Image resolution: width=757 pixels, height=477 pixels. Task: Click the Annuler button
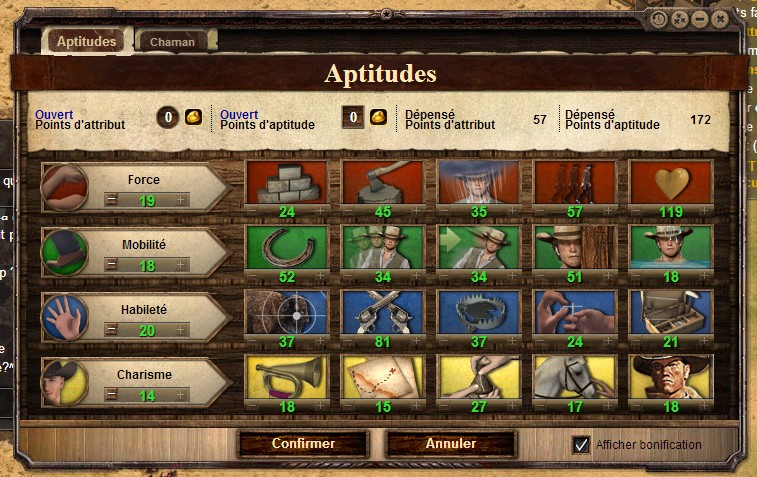tap(451, 443)
